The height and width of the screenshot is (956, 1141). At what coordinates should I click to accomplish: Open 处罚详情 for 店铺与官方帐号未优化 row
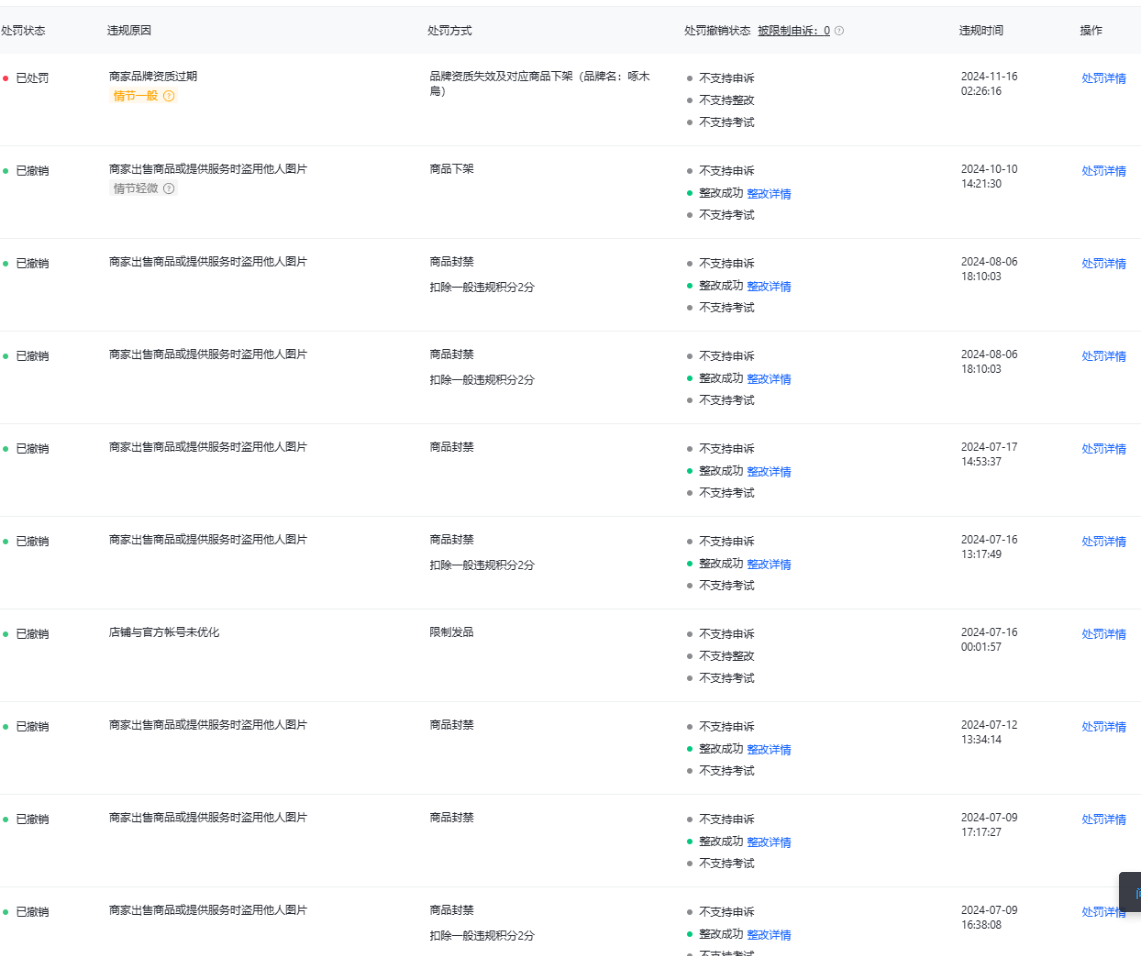[x=1103, y=634]
